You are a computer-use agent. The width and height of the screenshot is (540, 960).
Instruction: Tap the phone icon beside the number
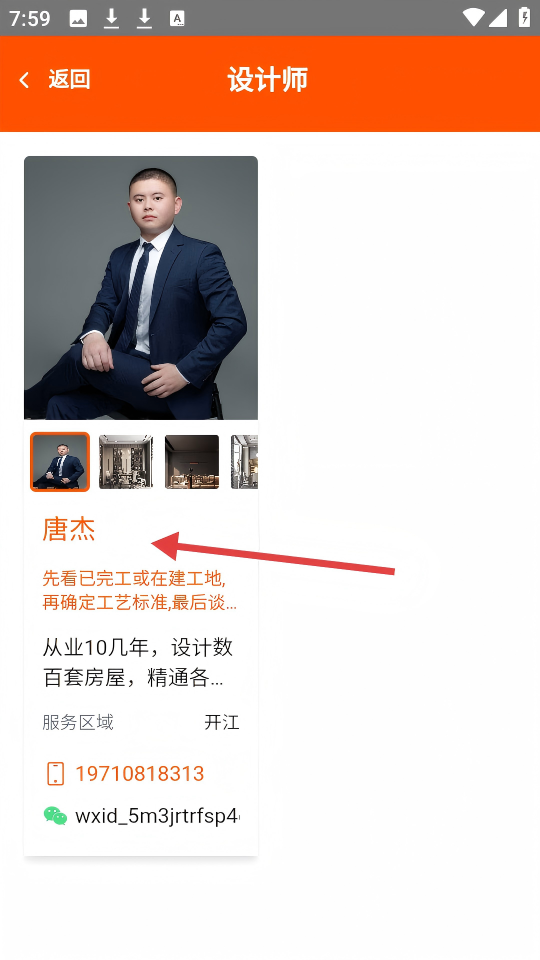point(55,773)
